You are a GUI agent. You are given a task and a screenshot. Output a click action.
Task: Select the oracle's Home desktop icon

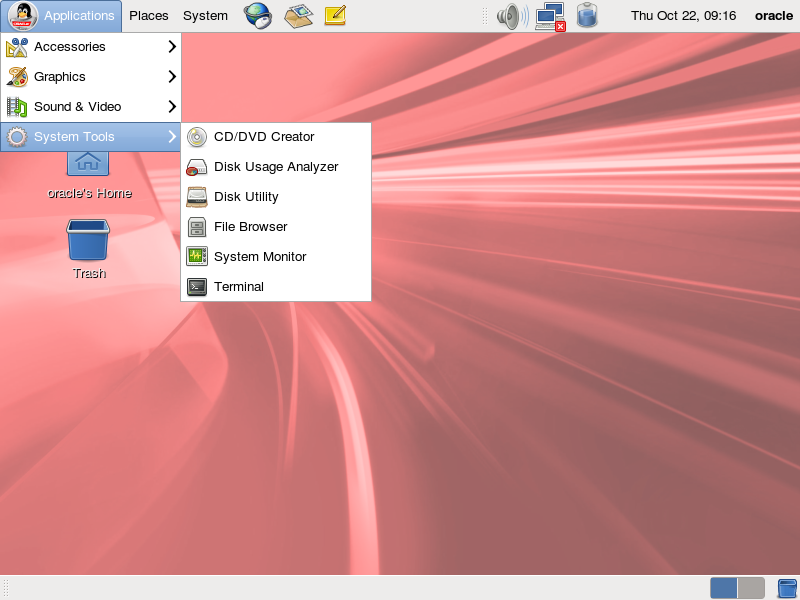point(88,164)
